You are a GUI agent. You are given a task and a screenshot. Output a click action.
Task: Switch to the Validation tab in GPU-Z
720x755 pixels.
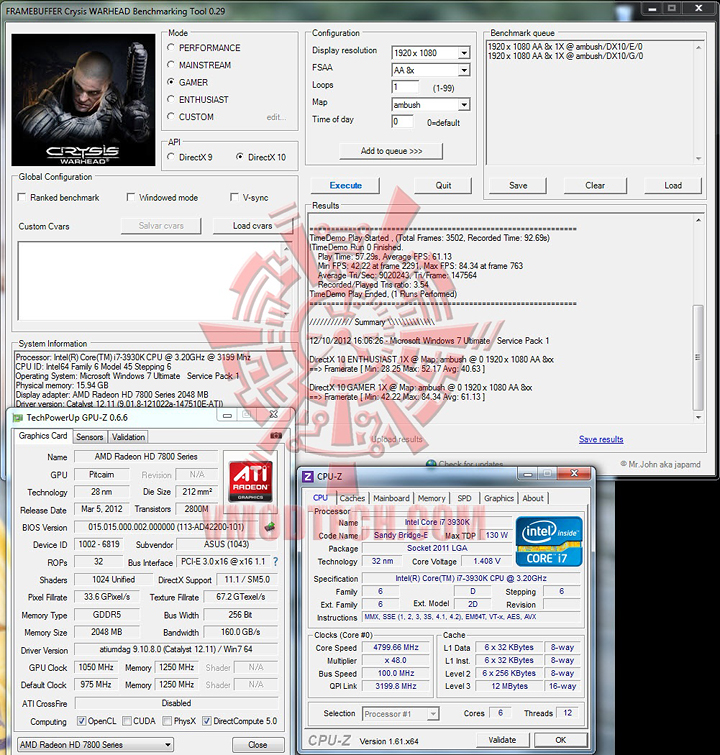pos(128,437)
